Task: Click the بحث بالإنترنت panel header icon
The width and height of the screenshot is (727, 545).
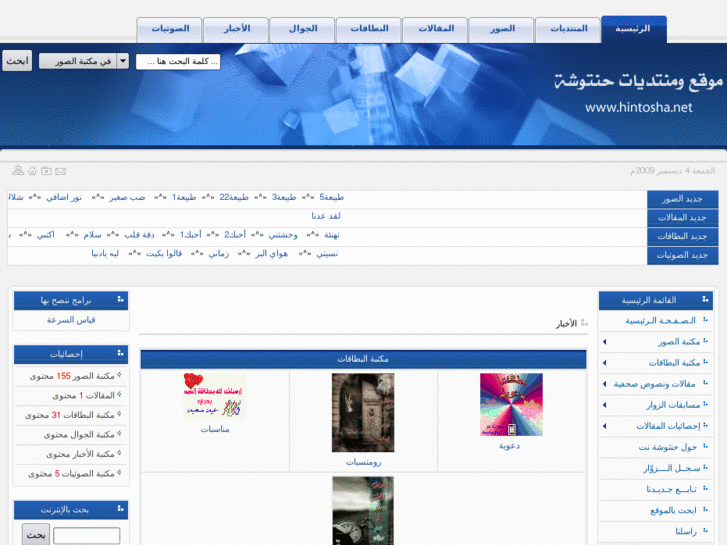Action: coord(121,509)
